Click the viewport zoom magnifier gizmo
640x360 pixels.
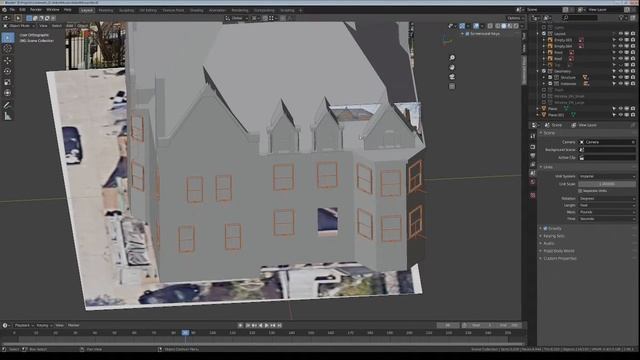452,58
